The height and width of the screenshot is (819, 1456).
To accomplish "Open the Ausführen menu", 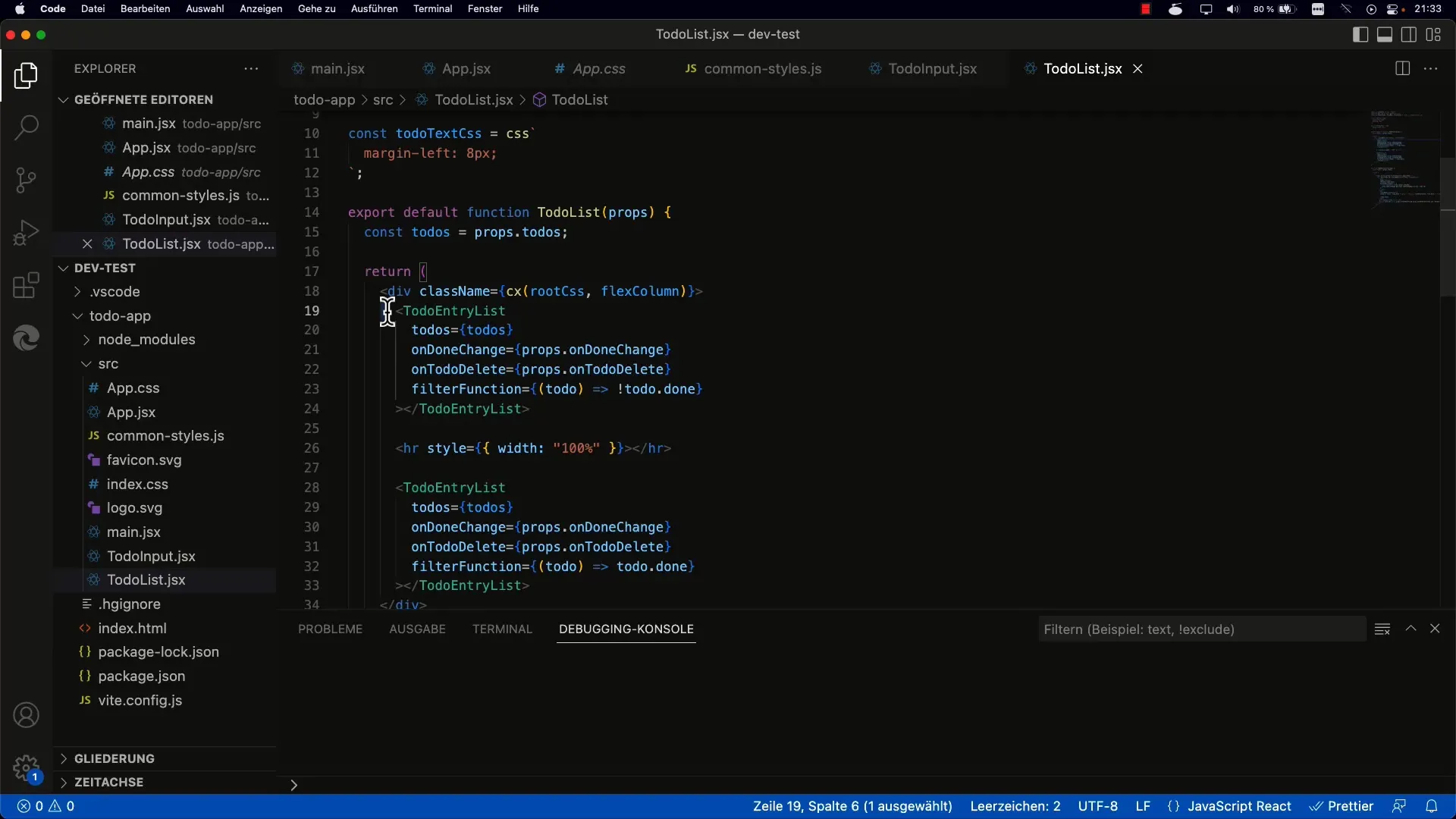I will 374,8.
